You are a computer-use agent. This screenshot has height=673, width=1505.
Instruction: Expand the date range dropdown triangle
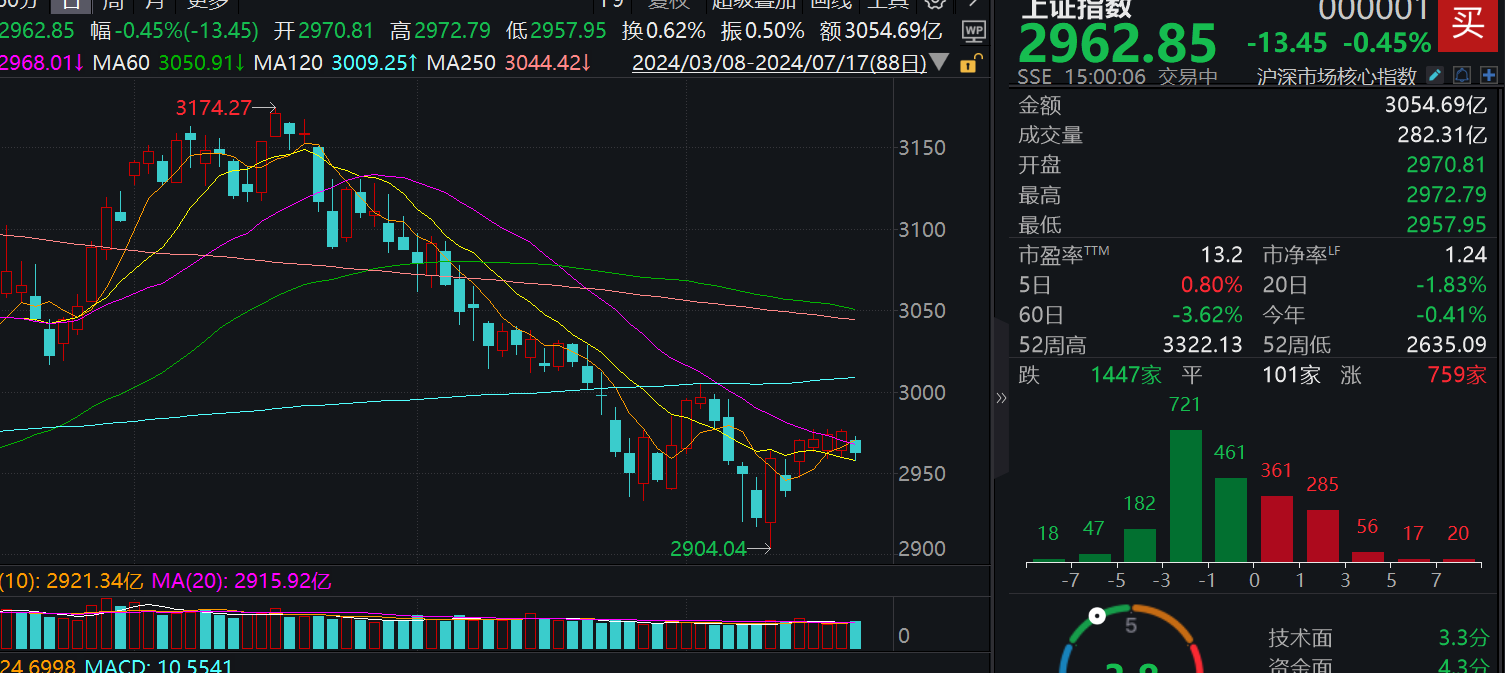pos(939,64)
